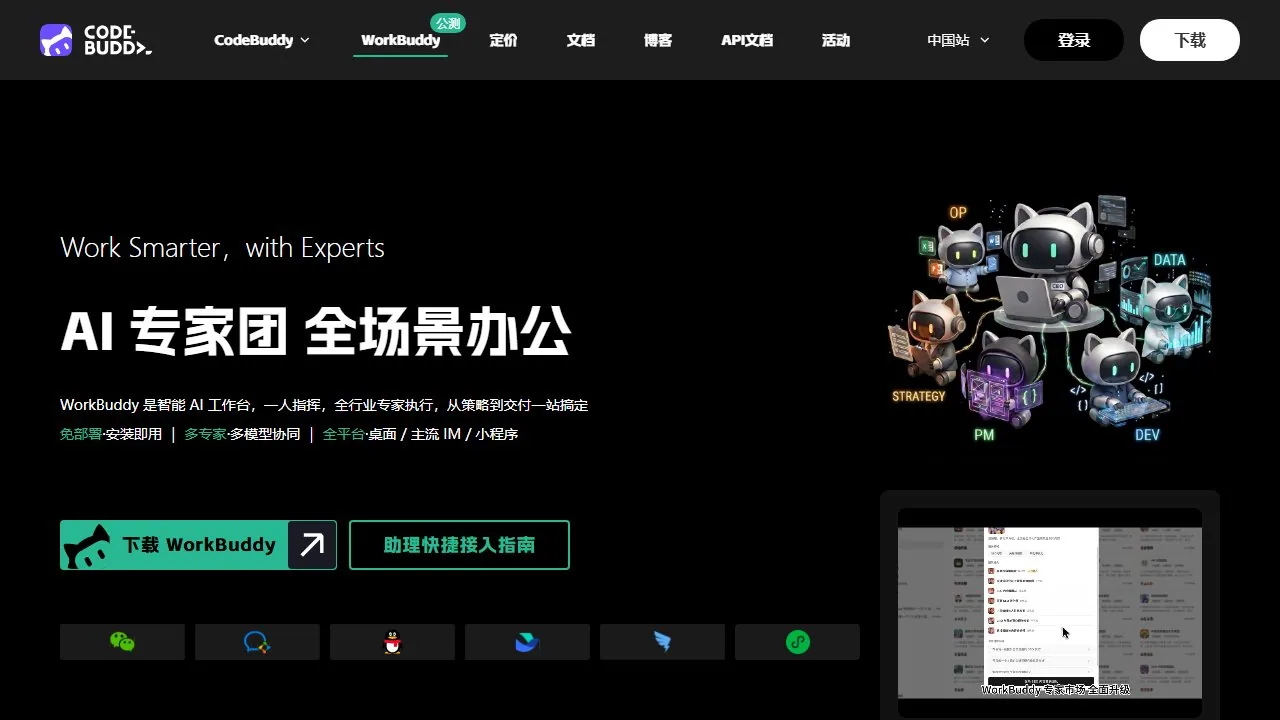Click the 下载 button in the header
Image resolution: width=1280 pixels, height=720 pixels.
[x=1190, y=40]
